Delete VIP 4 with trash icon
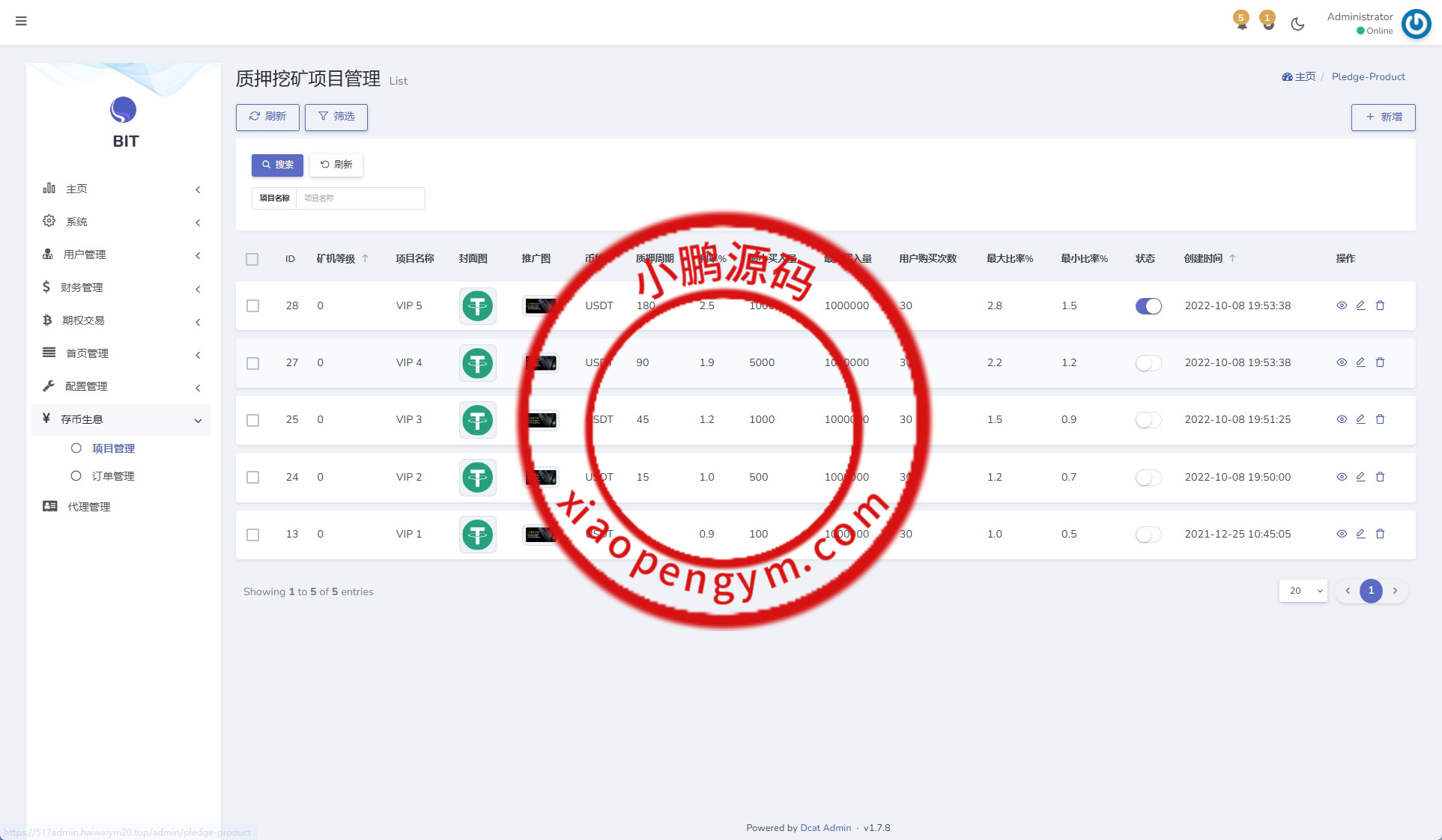Screen dimensions: 1442x840 1380,362
